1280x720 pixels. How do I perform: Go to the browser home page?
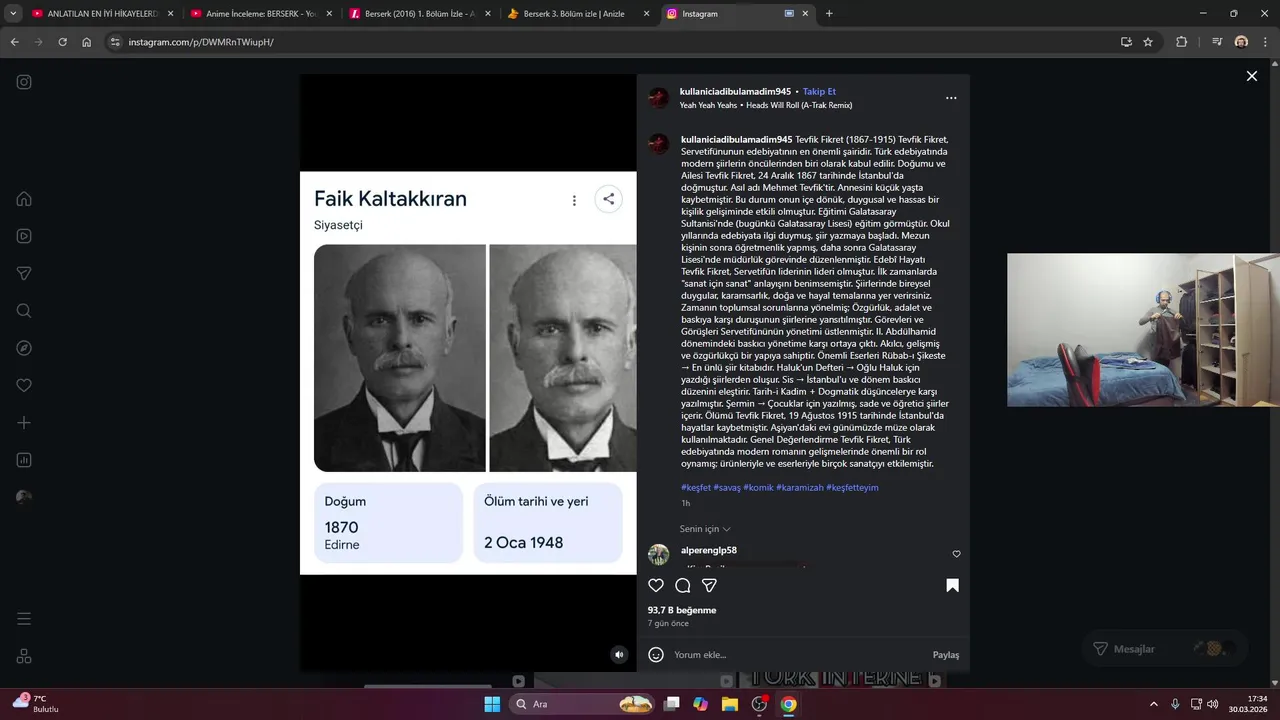click(x=87, y=42)
